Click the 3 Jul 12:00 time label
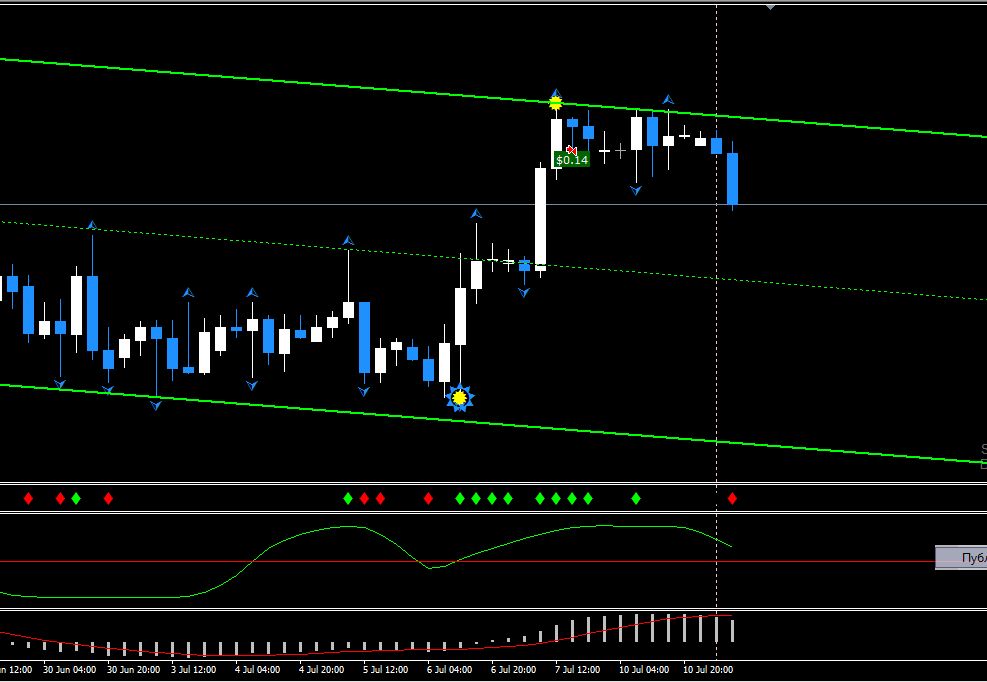Viewport: 987px width, 682px height. tap(193, 669)
